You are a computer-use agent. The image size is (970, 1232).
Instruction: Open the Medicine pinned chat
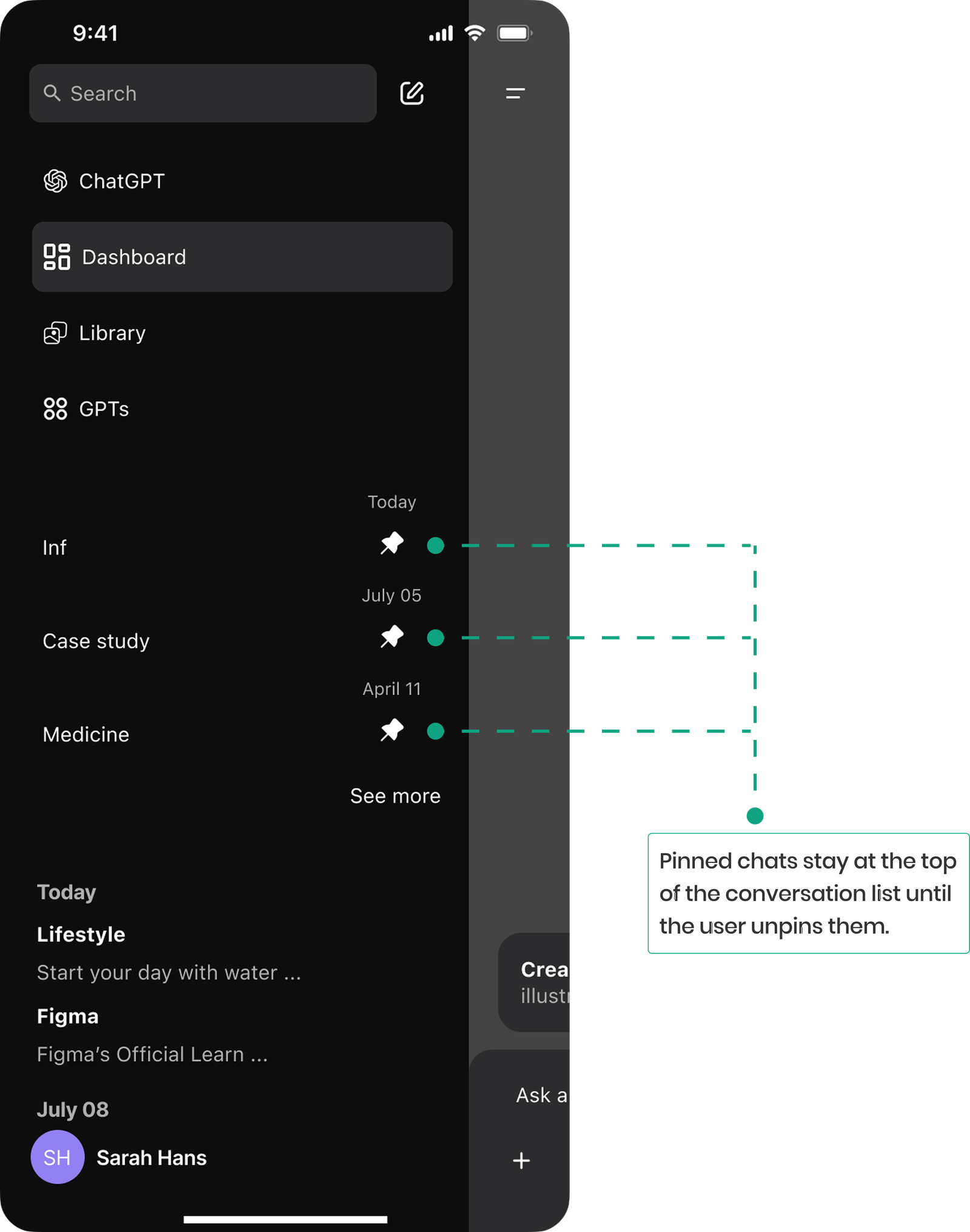(x=86, y=734)
